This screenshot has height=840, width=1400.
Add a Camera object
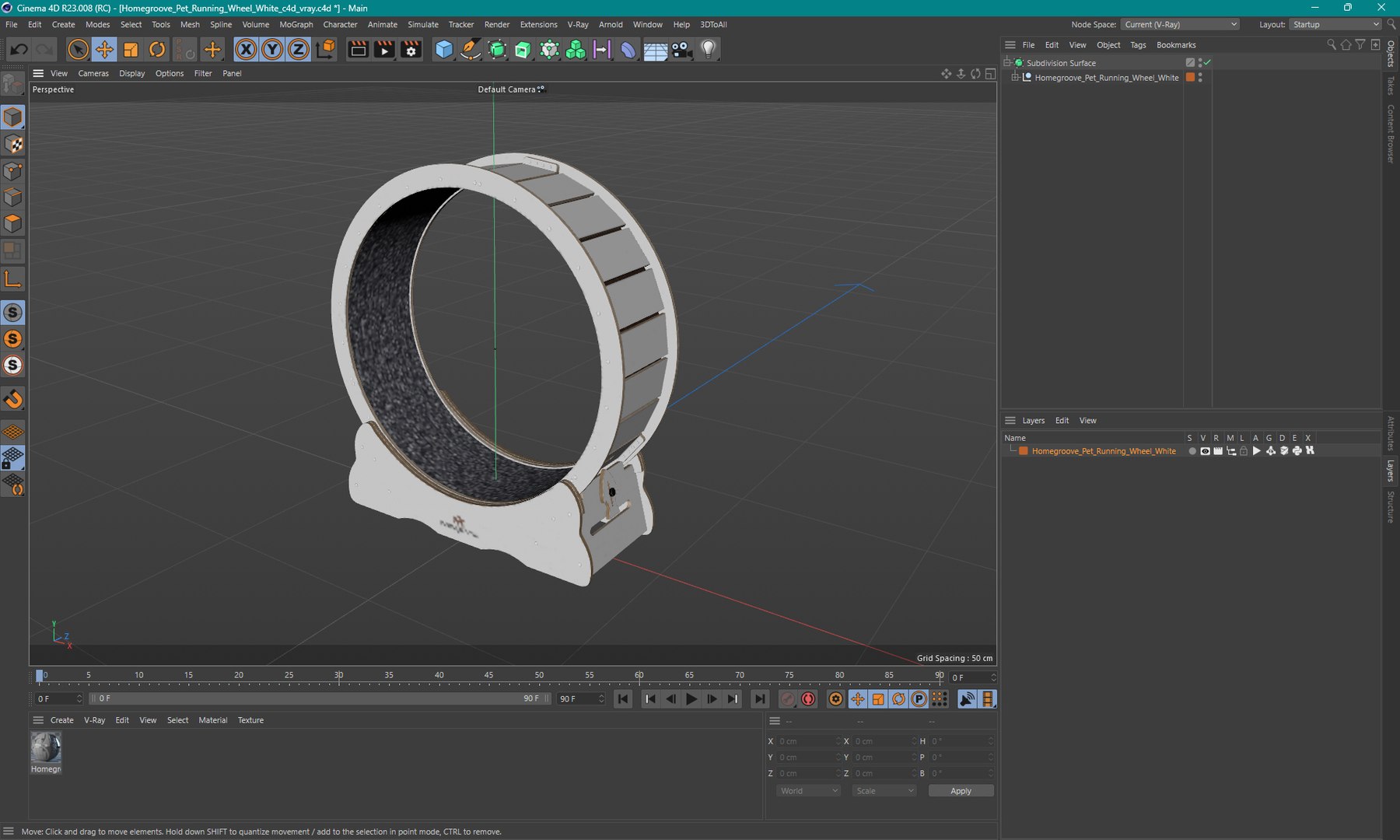pyautogui.click(x=682, y=50)
